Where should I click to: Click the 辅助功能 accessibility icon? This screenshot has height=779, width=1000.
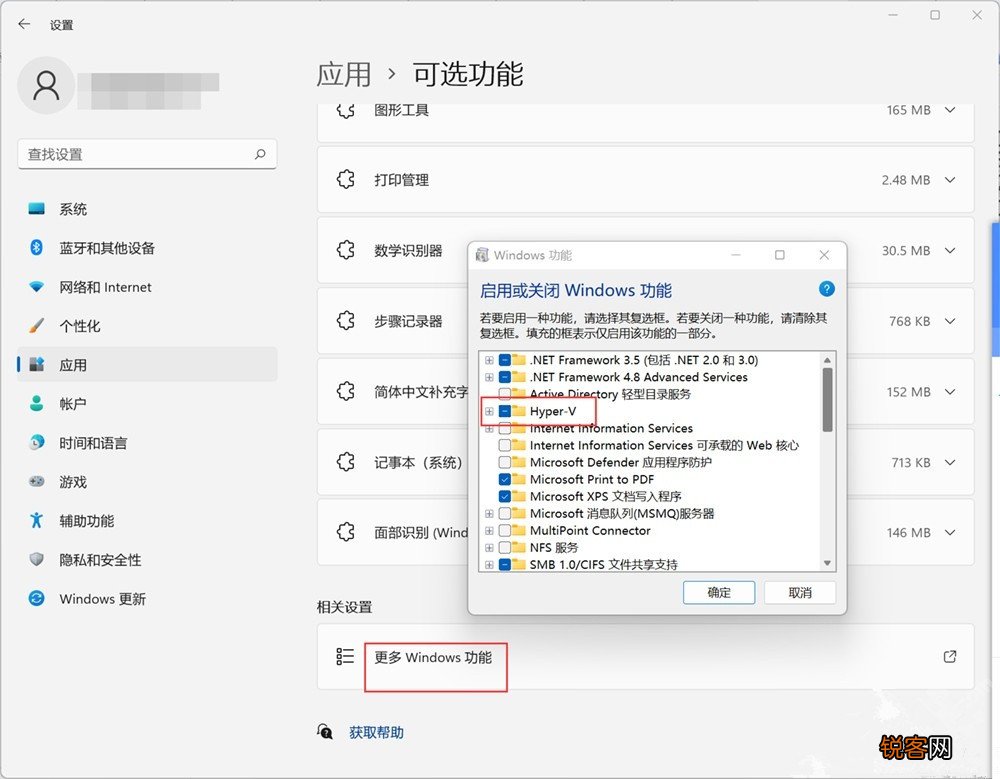click(37, 520)
